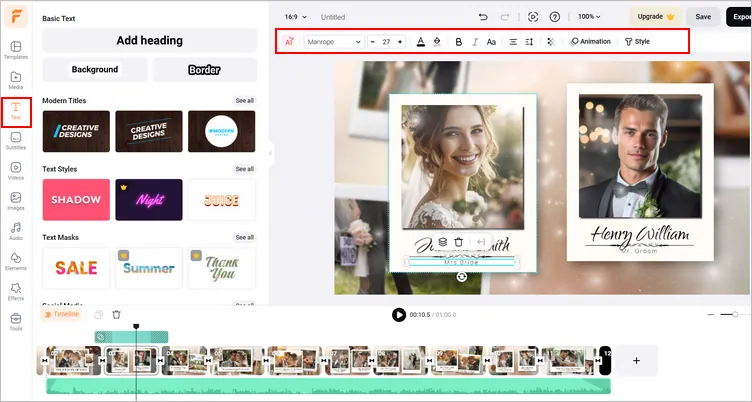Open the Style settings
Image resolution: width=752 pixels, height=402 pixels.
[637, 42]
